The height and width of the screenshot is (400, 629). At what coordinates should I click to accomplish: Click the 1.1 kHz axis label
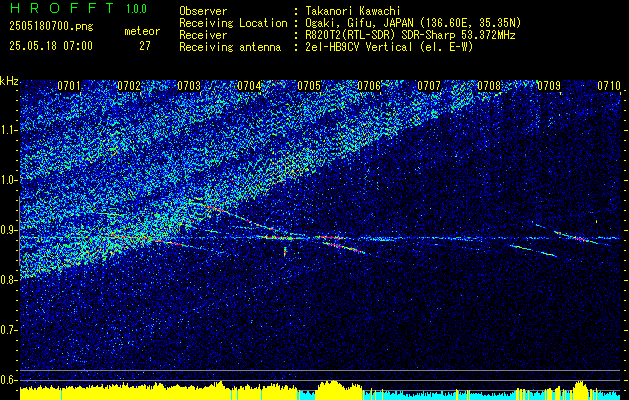9,130
